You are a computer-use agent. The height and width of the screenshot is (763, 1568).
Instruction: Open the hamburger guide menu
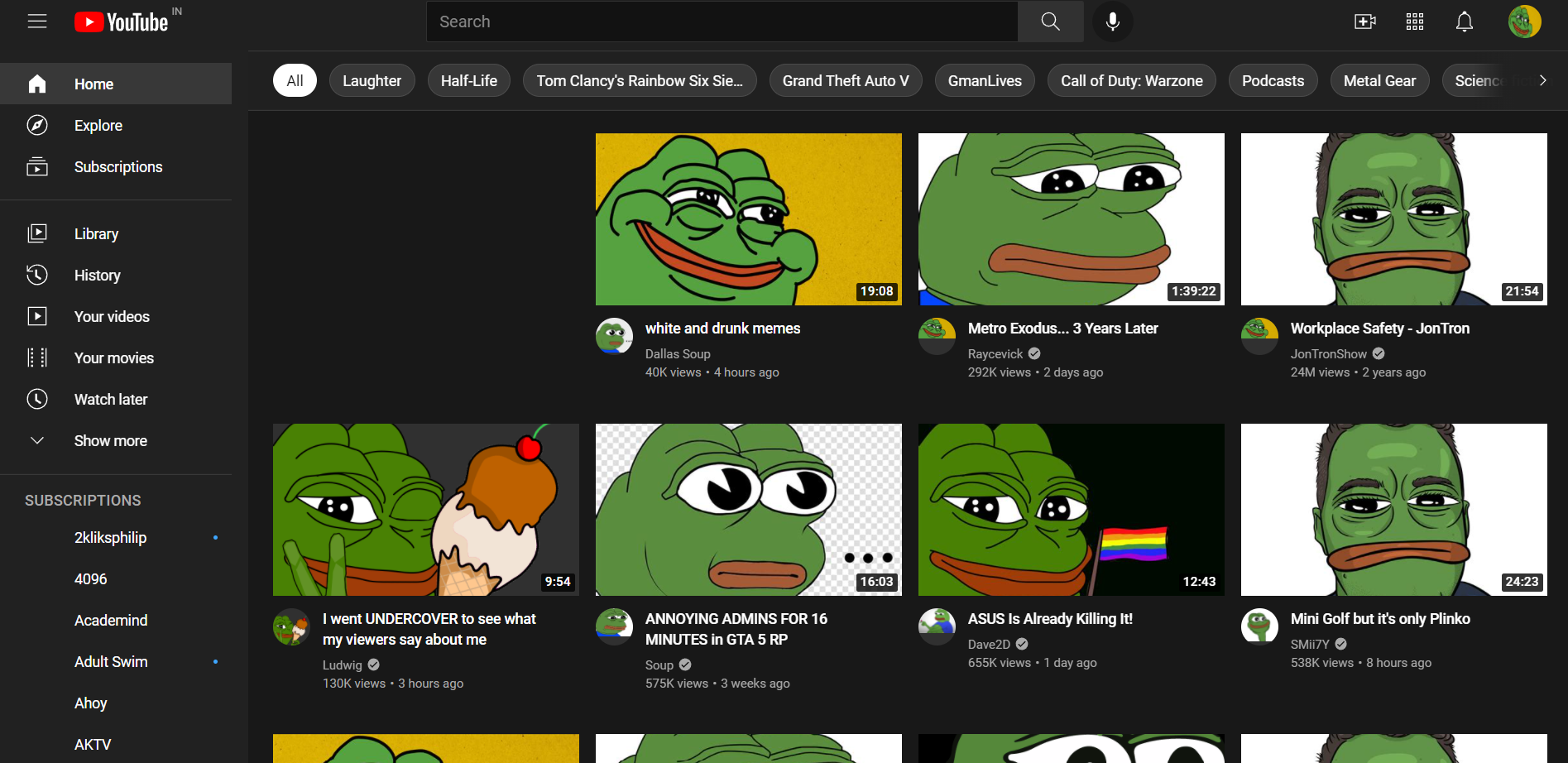point(37,22)
